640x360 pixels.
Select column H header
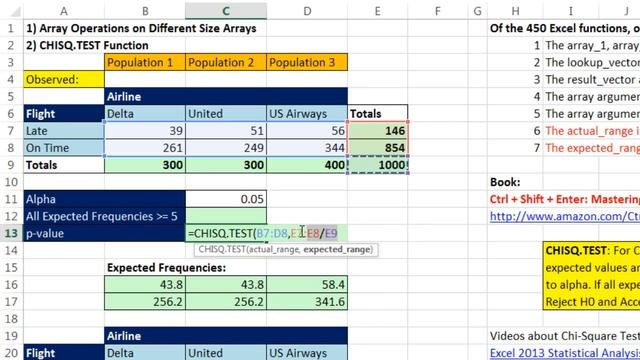tap(516, 11)
